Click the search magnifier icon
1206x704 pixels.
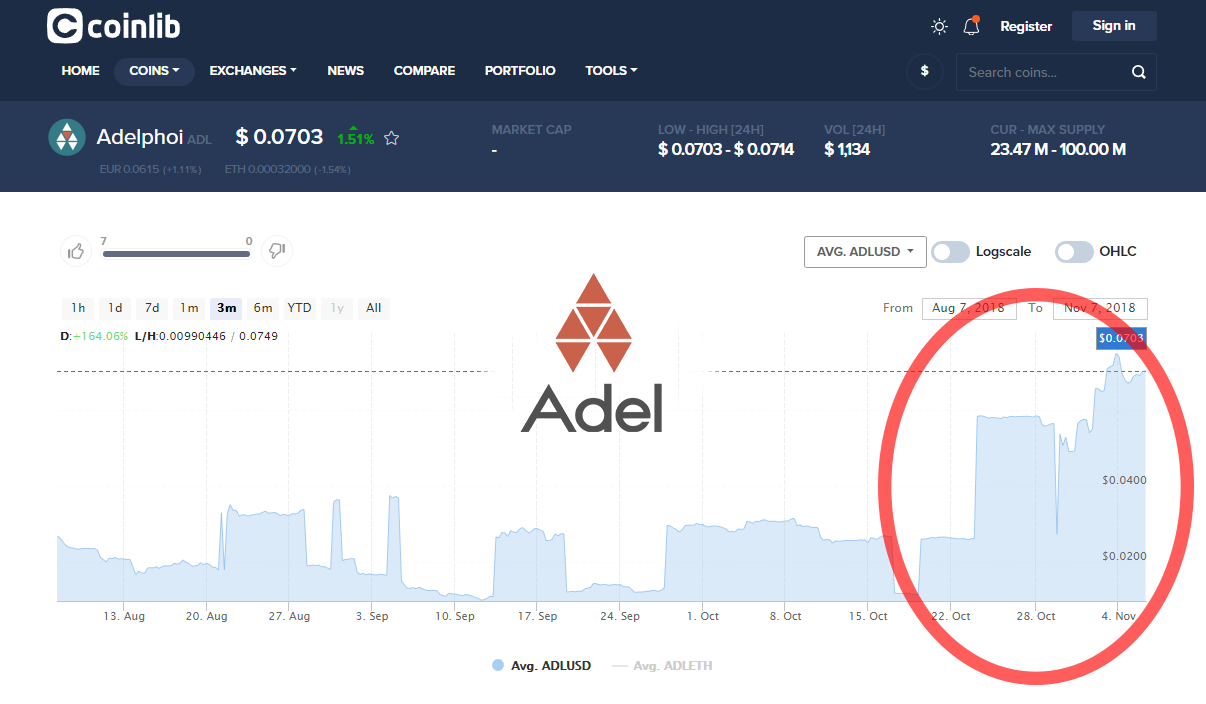pyautogui.click(x=1138, y=72)
